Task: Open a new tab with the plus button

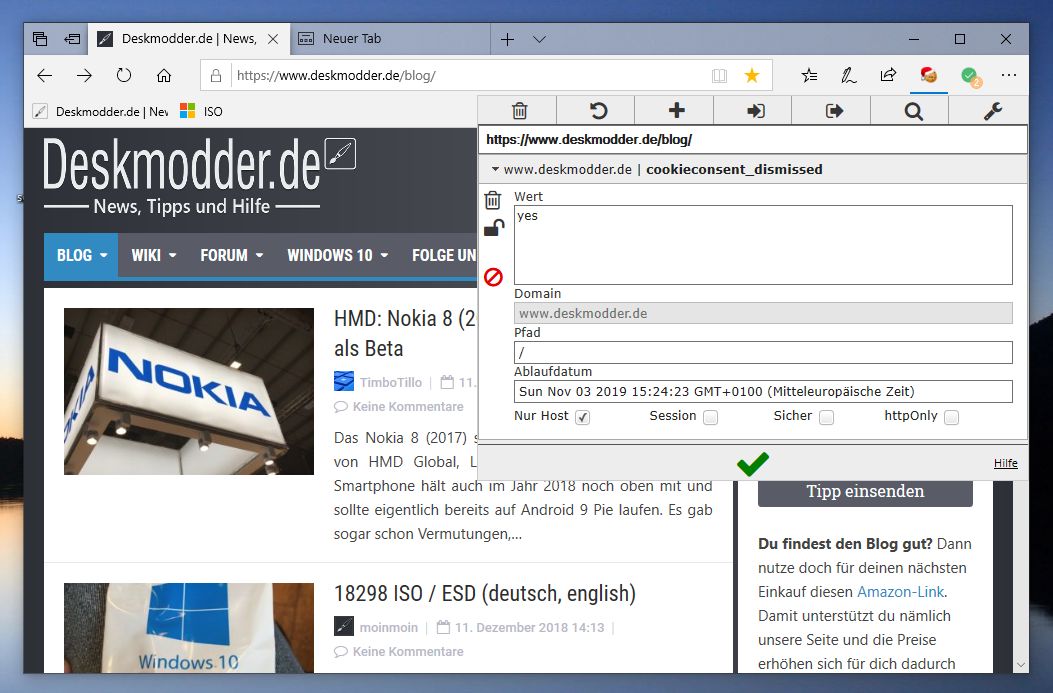Action: [508, 39]
